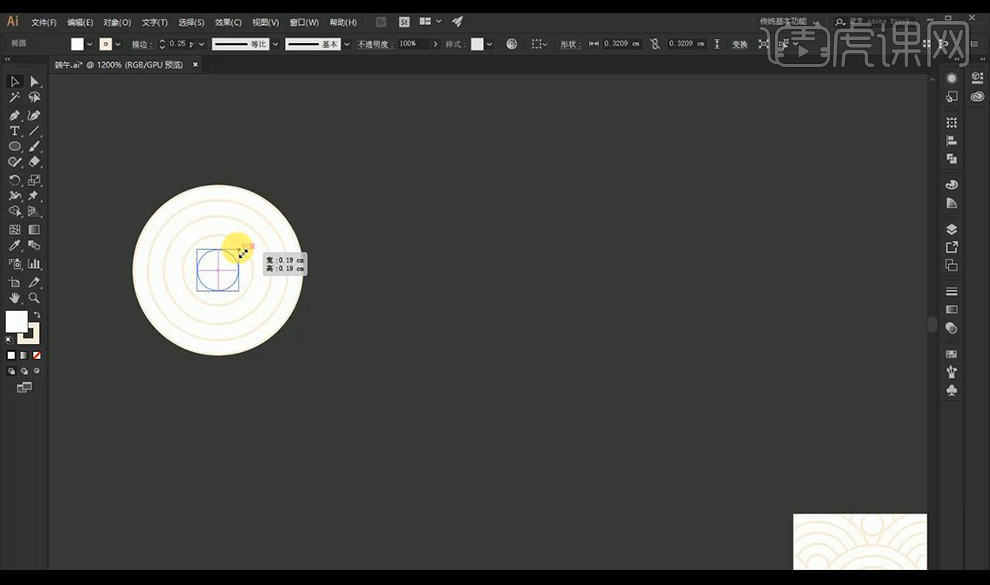Activate the Zoom magnifier tool
The height and width of the screenshot is (585, 990).
pos(34,298)
